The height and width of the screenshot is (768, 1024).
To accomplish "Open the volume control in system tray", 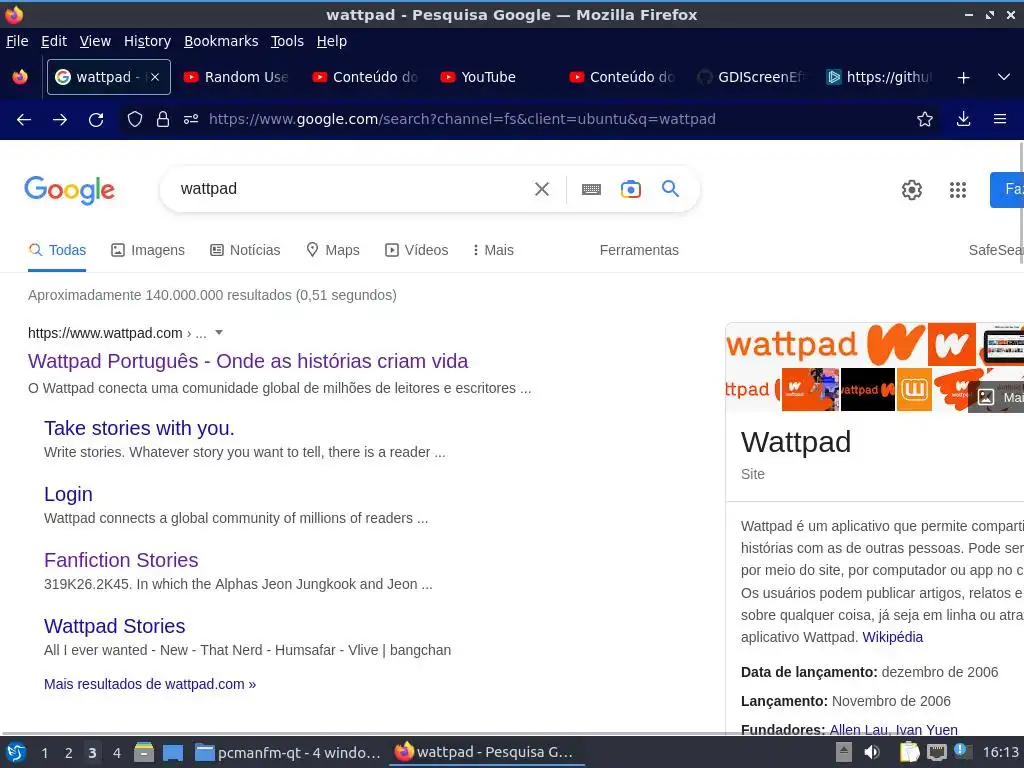I will tap(872, 752).
